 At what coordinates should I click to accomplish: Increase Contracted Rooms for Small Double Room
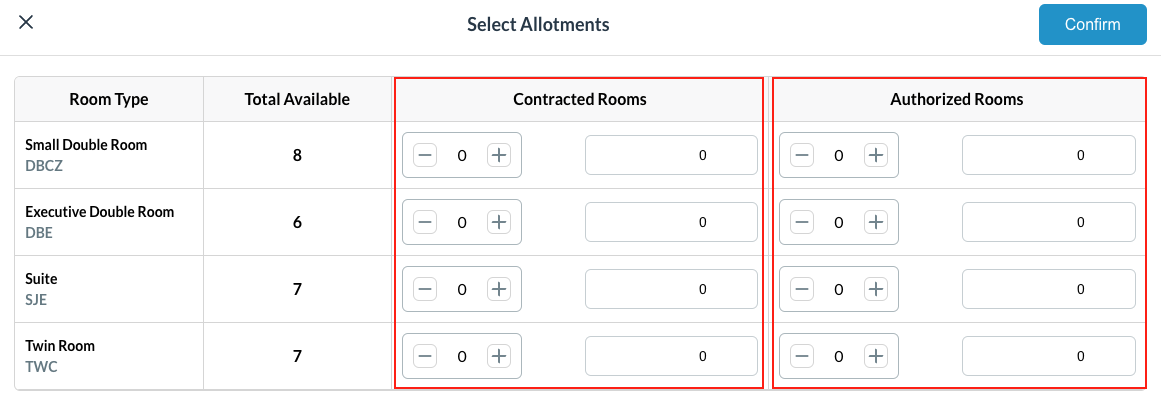(x=499, y=155)
